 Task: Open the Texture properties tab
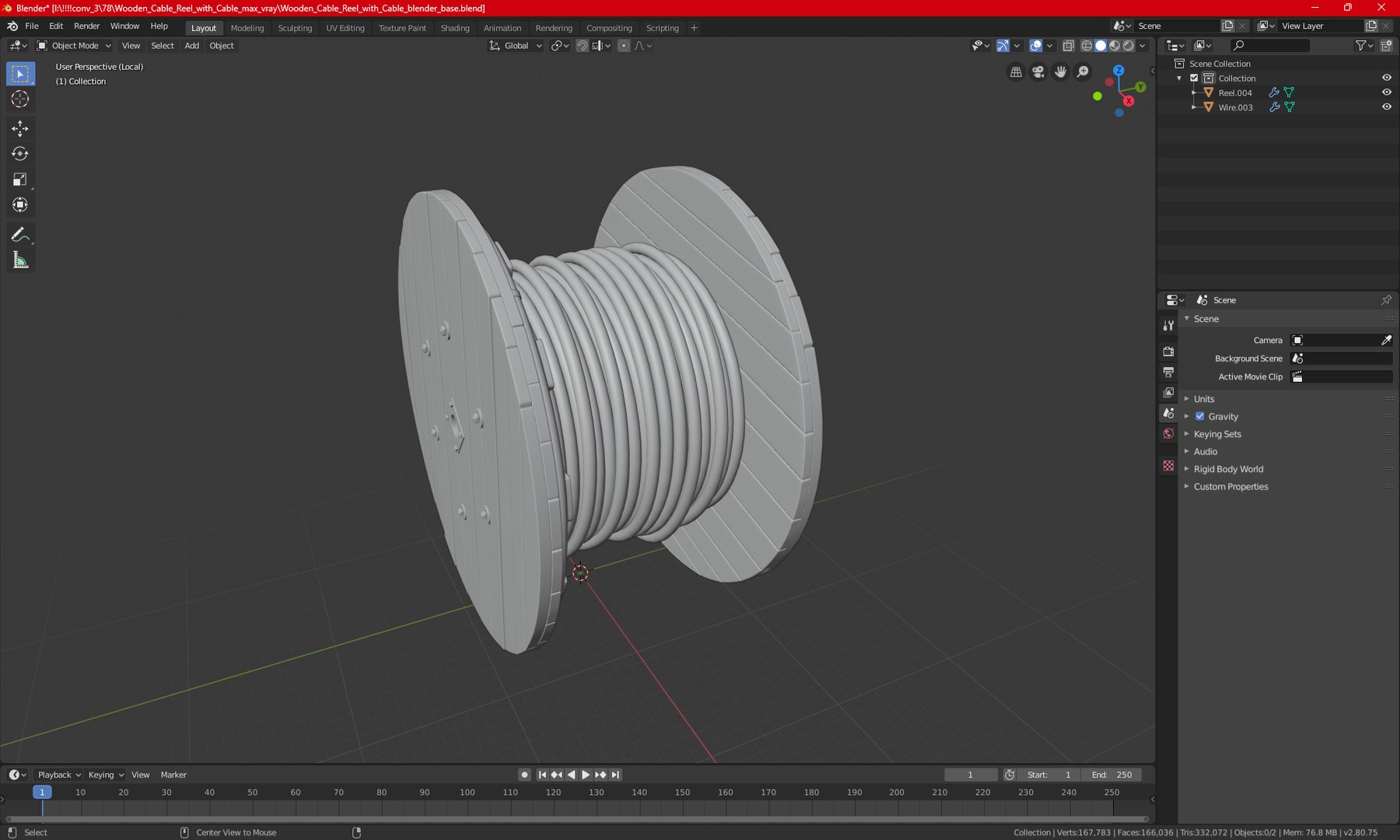tap(1168, 465)
